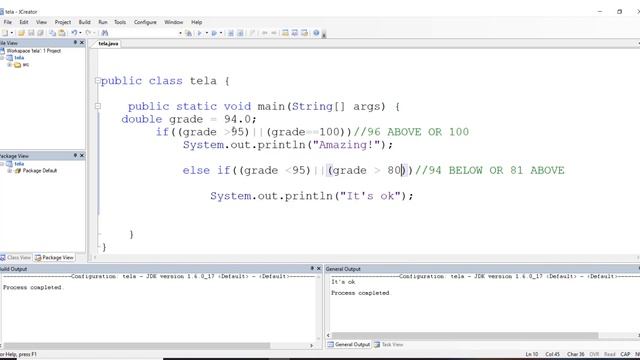Pin the Build Output panel
This screenshot has height=360, width=640.
(312, 268)
